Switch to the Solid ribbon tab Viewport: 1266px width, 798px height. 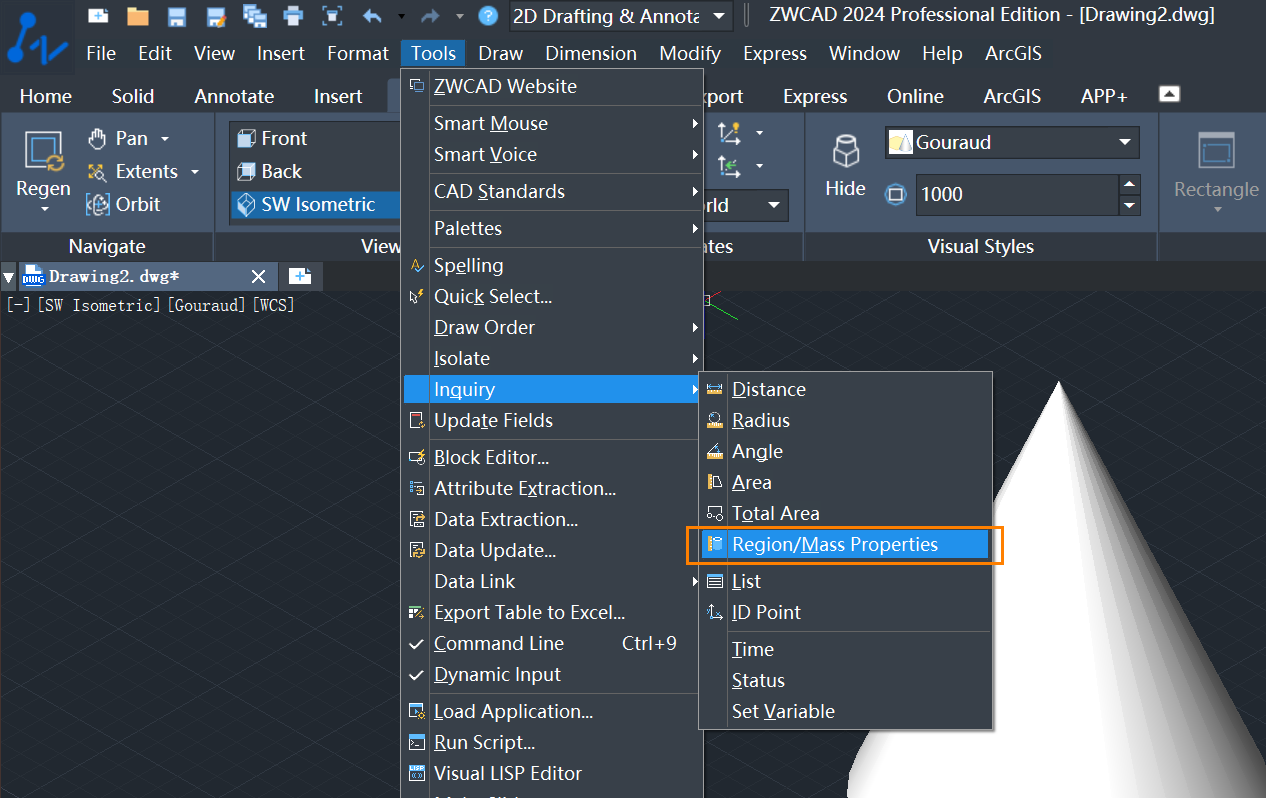pos(133,97)
